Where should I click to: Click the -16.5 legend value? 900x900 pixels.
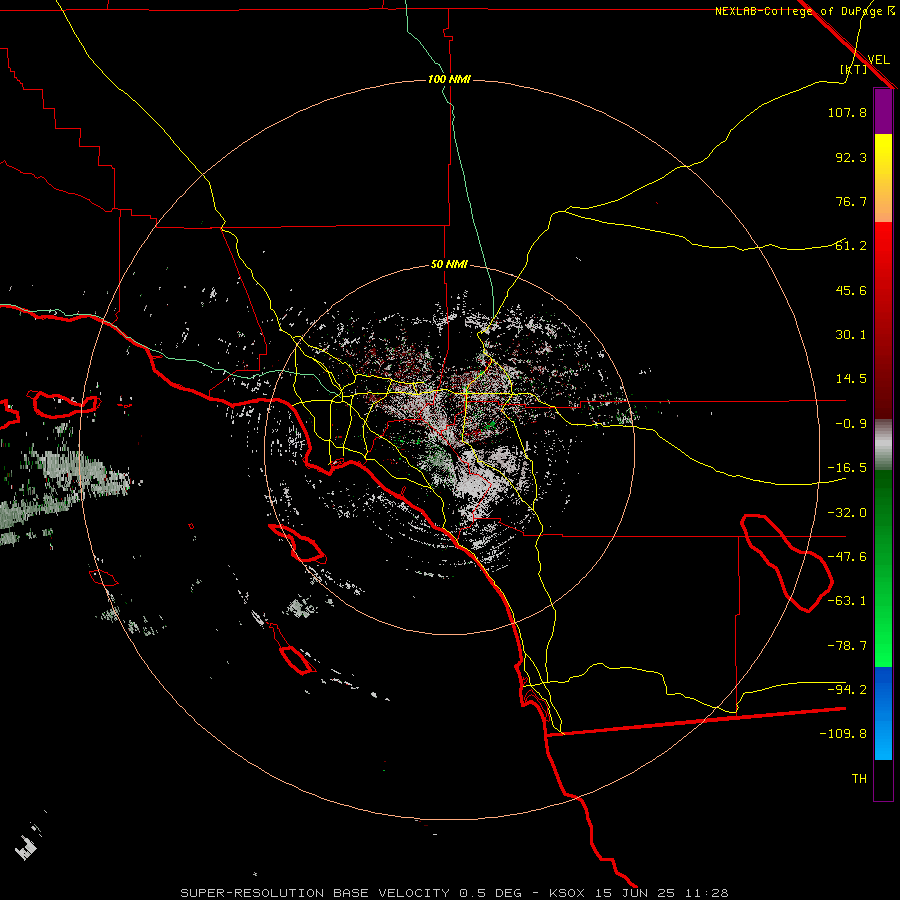[x=847, y=468]
